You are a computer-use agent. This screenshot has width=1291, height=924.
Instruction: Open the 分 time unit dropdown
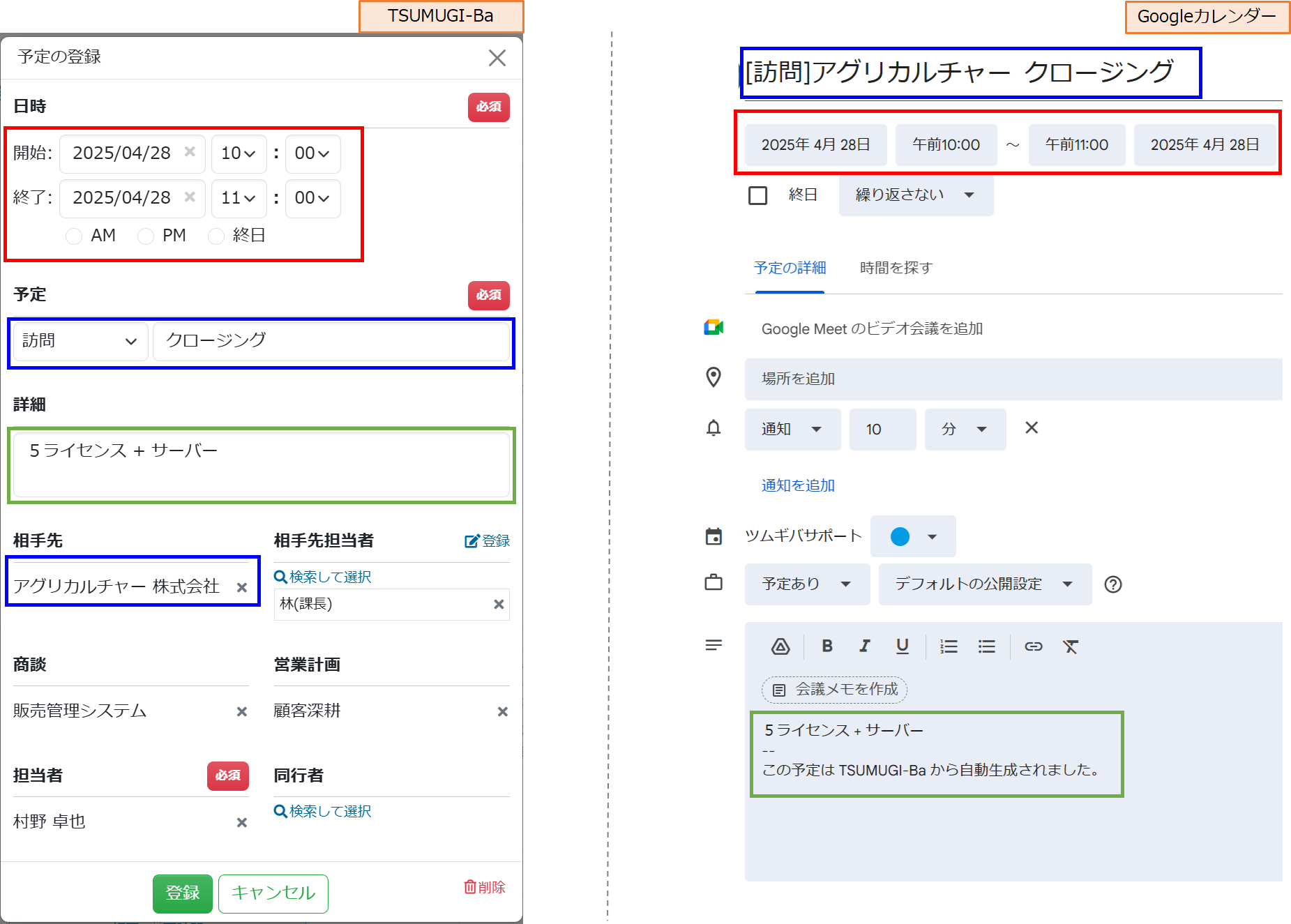coord(965,429)
